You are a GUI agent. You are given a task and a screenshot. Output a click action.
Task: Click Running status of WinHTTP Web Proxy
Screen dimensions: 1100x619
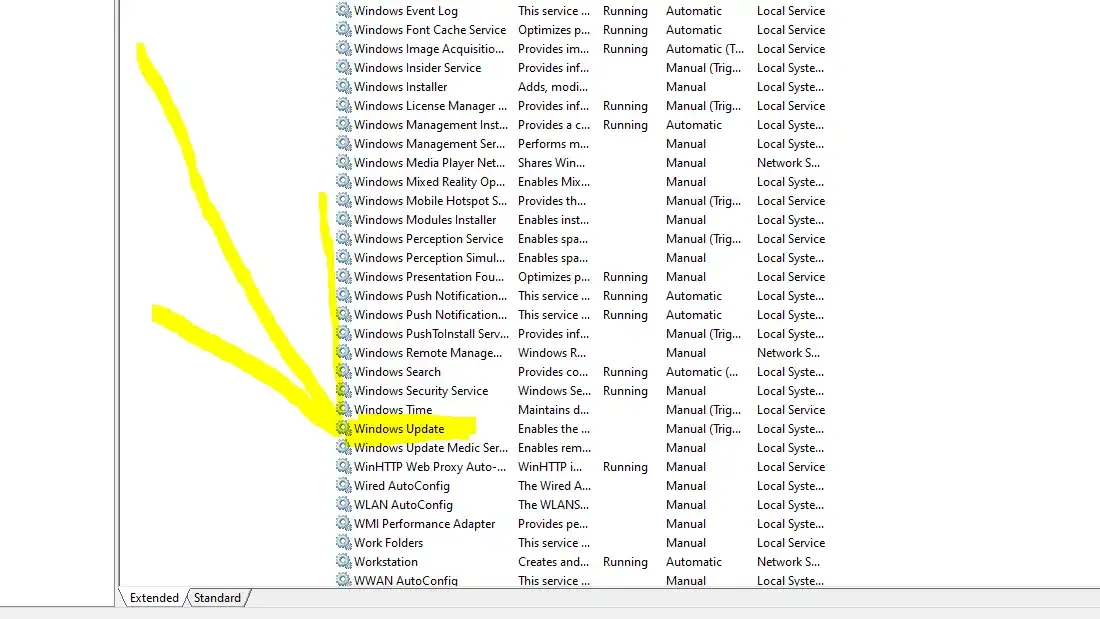coord(625,467)
